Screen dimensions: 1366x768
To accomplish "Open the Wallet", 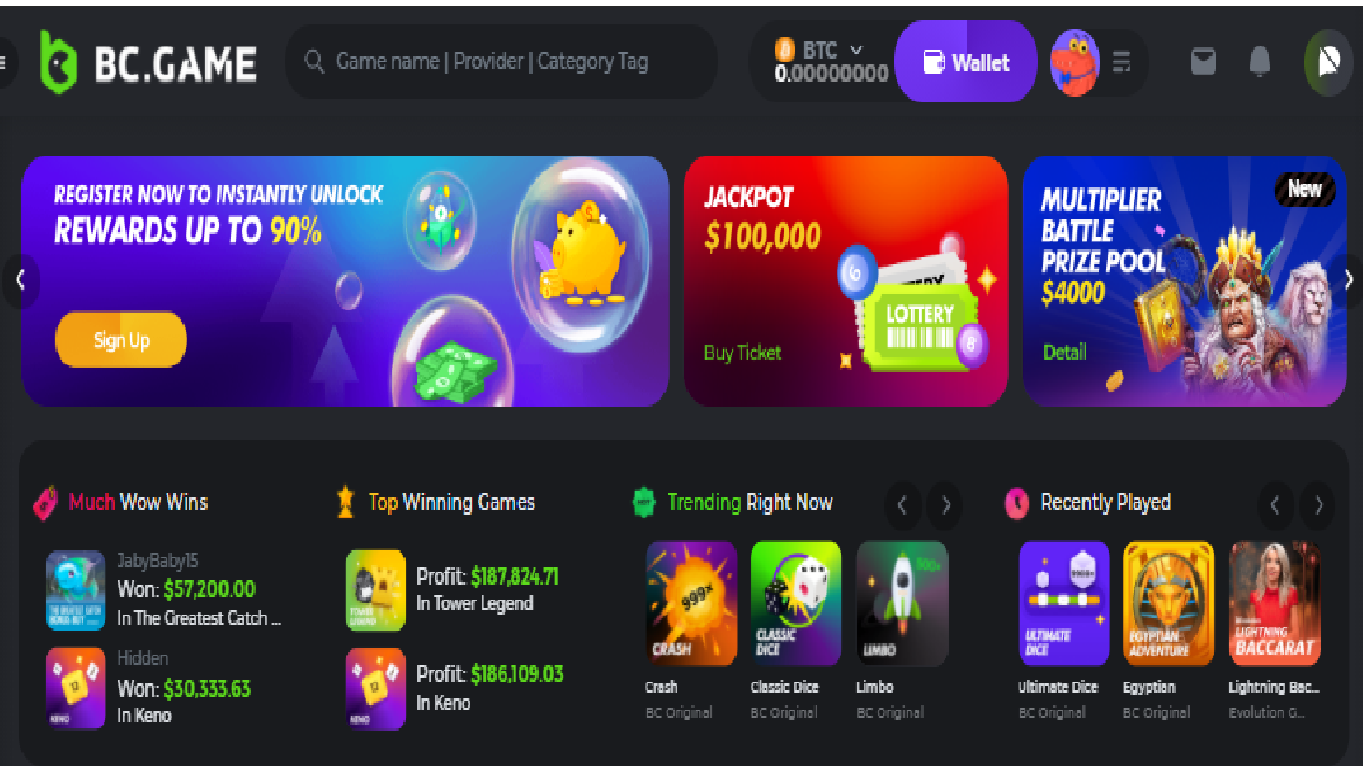I will [x=965, y=62].
